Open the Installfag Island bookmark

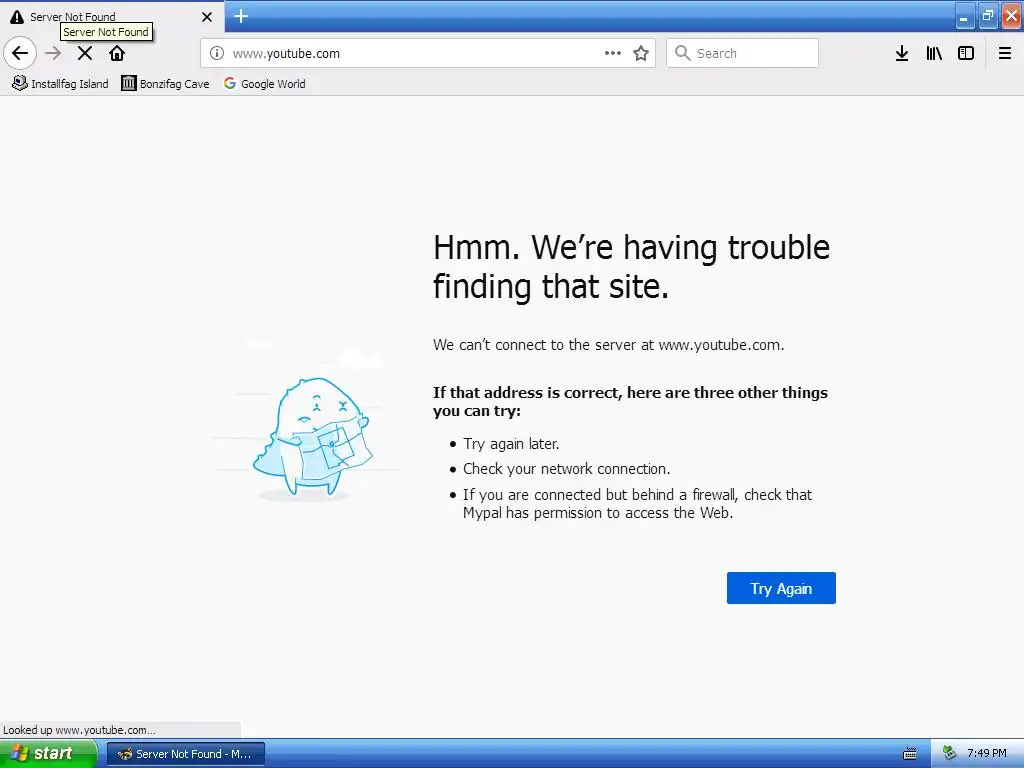[x=60, y=84]
